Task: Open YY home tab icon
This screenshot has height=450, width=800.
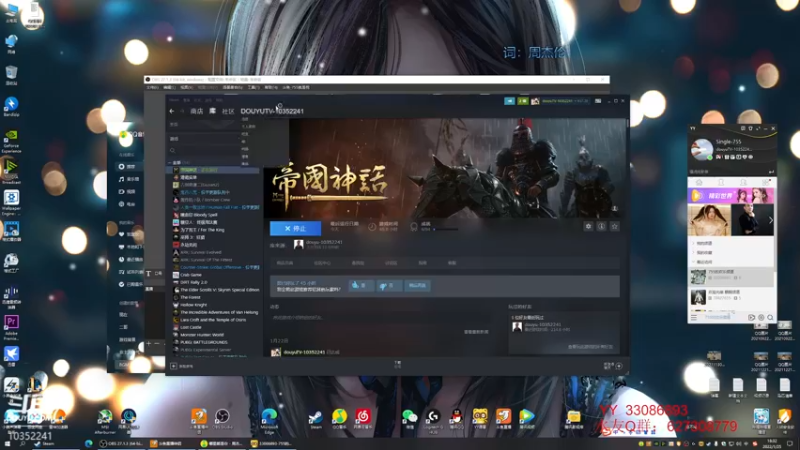Action: [699, 182]
